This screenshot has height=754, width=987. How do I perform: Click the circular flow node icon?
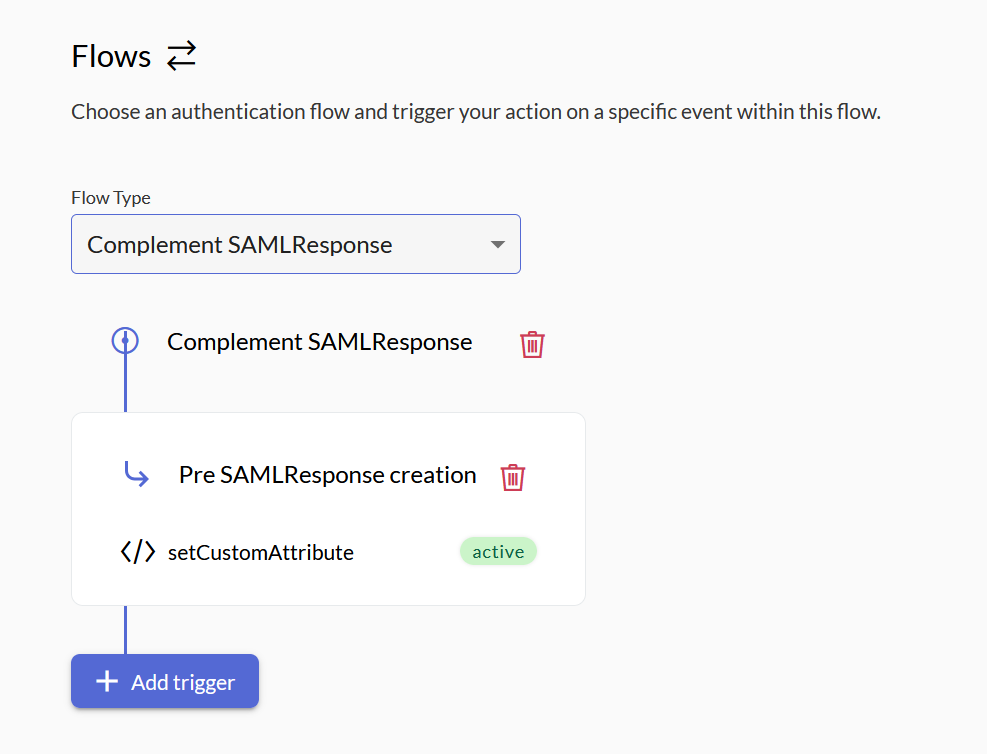[x=125, y=342]
